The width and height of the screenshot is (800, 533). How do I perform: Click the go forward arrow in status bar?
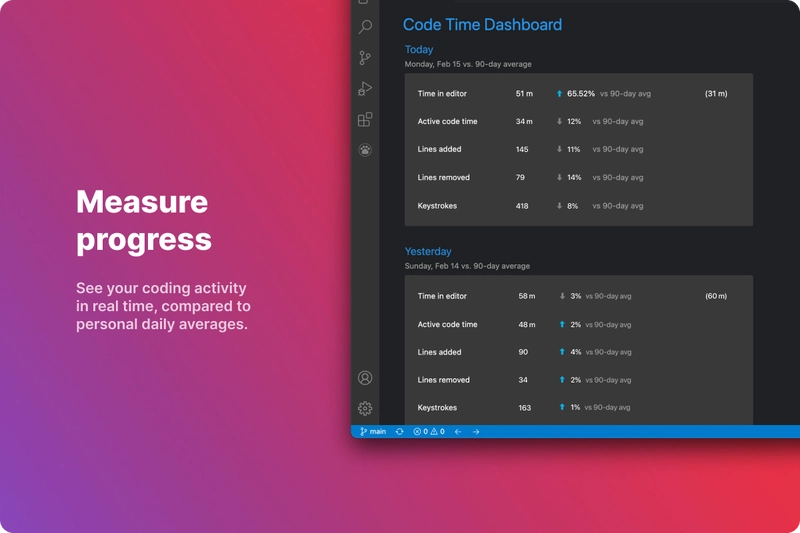[476, 432]
